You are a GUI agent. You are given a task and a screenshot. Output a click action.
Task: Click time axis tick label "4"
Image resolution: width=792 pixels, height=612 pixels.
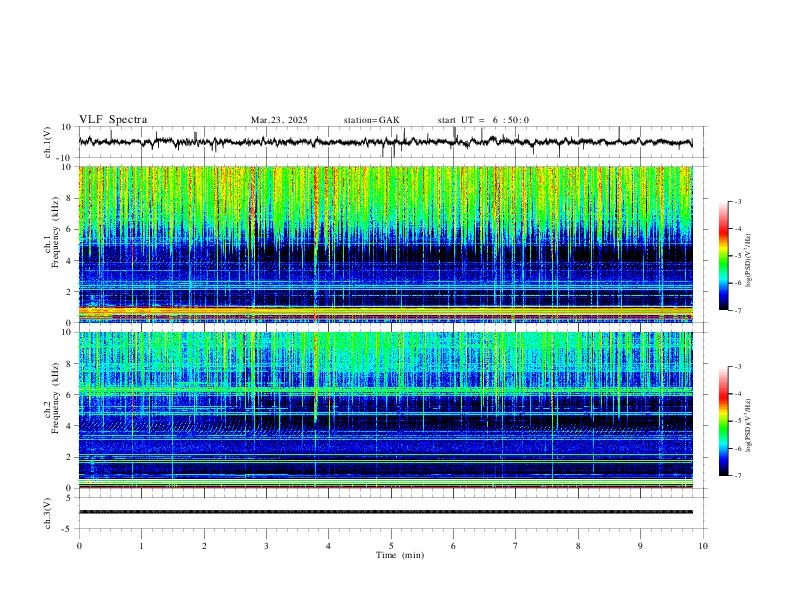pyautogui.click(x=329, y=546)
